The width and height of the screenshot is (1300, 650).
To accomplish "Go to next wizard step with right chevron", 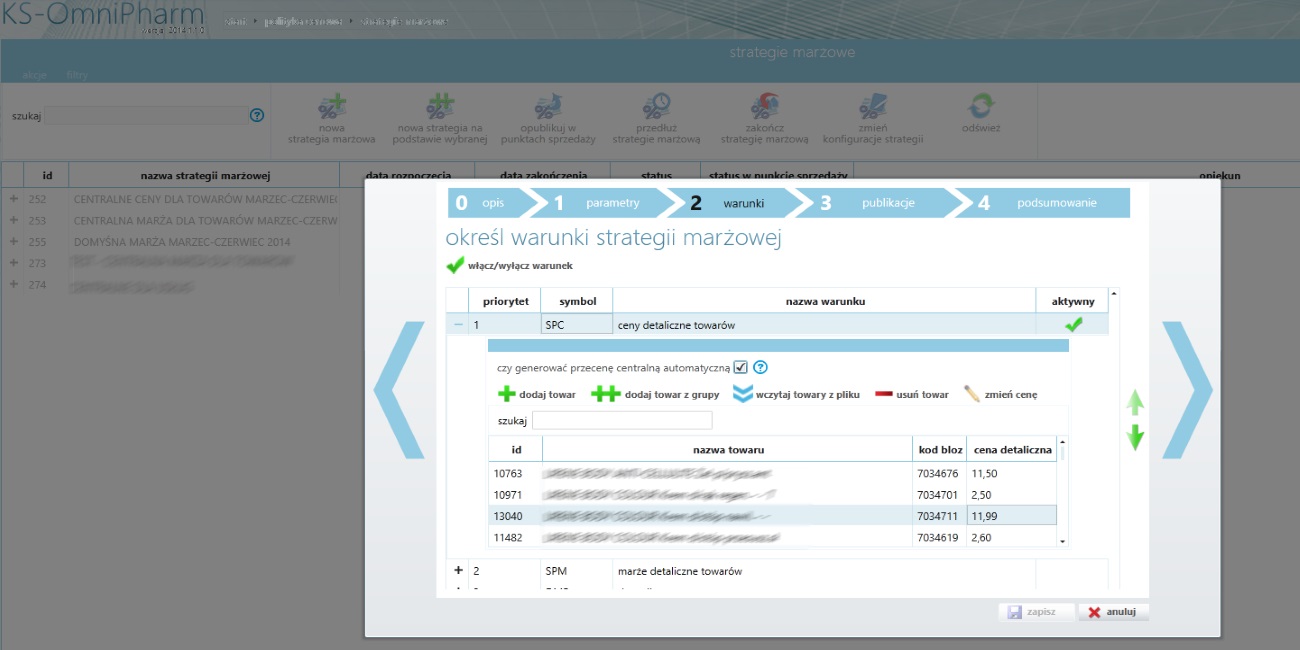I will pyautogui.click(x=1187, y=390).
